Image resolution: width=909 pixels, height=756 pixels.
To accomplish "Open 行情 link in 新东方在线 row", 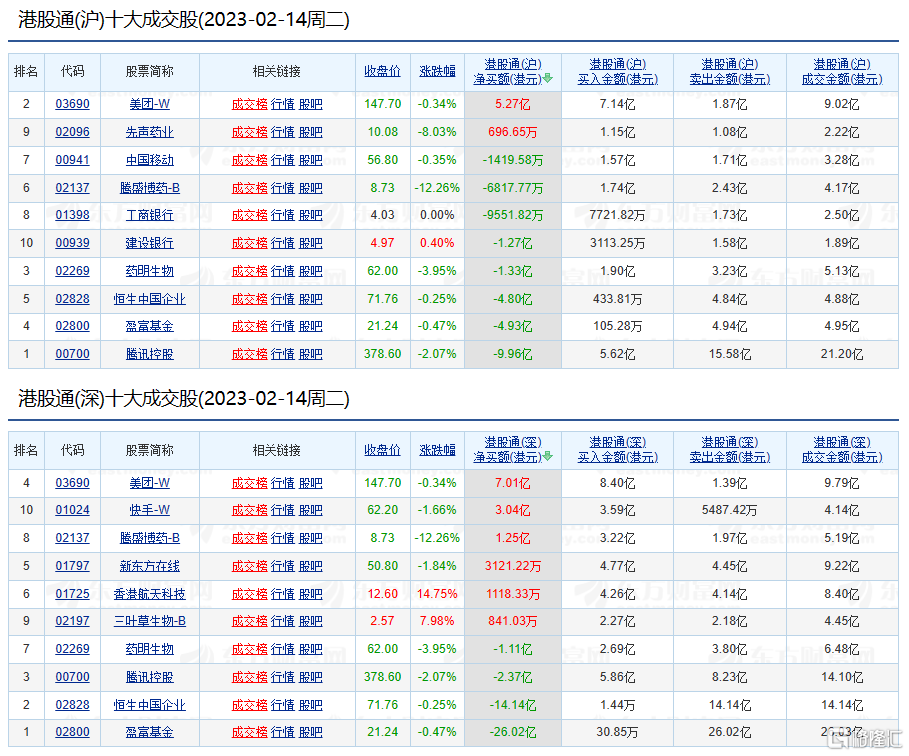I will (x=283, y=566).
